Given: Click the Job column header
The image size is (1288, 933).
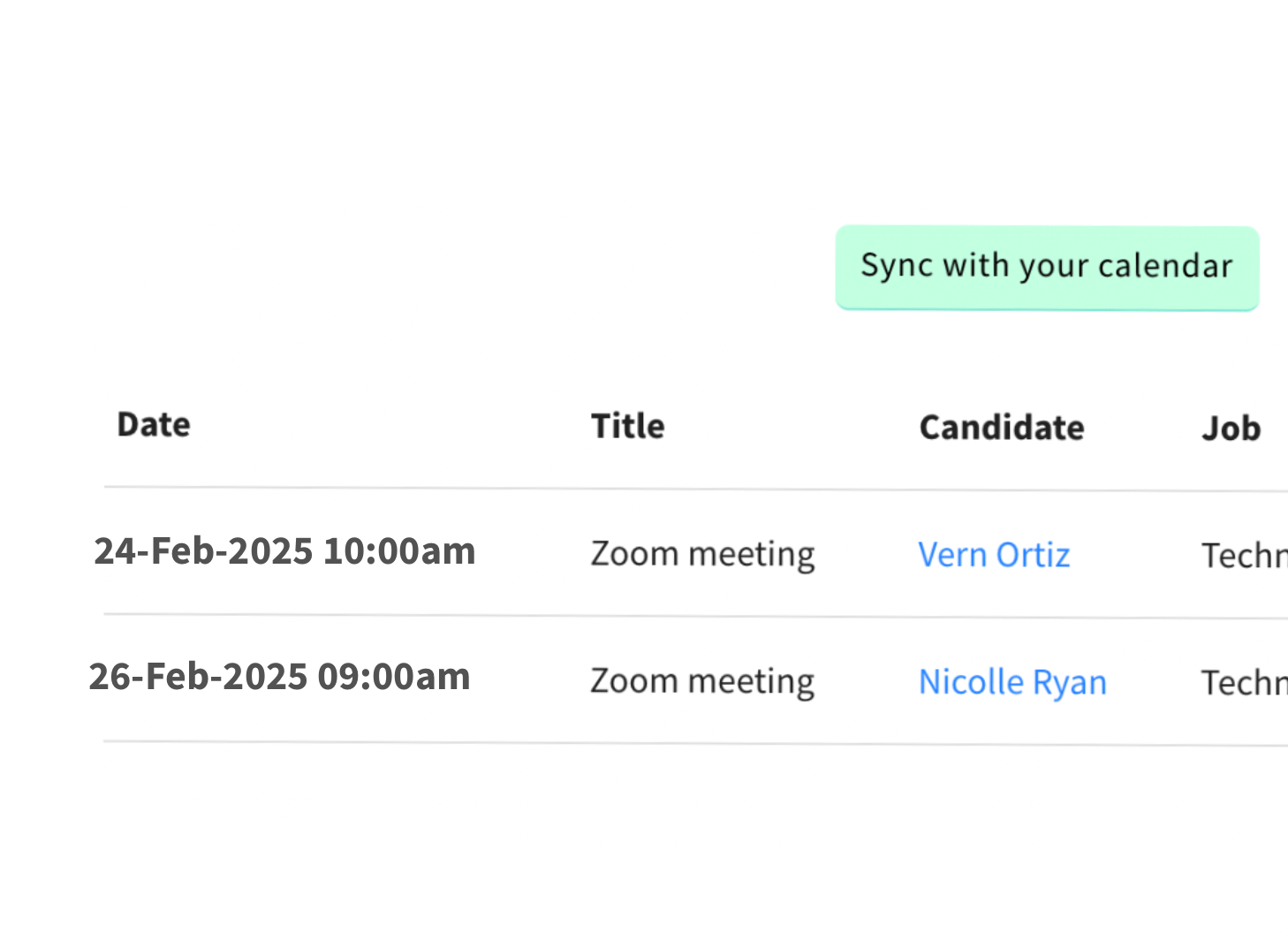Looking at the screenshot, I should [x=1231, y=429].
